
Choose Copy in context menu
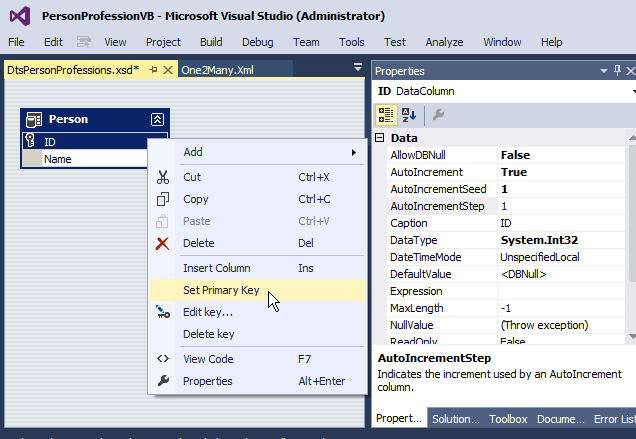point(258,199)
